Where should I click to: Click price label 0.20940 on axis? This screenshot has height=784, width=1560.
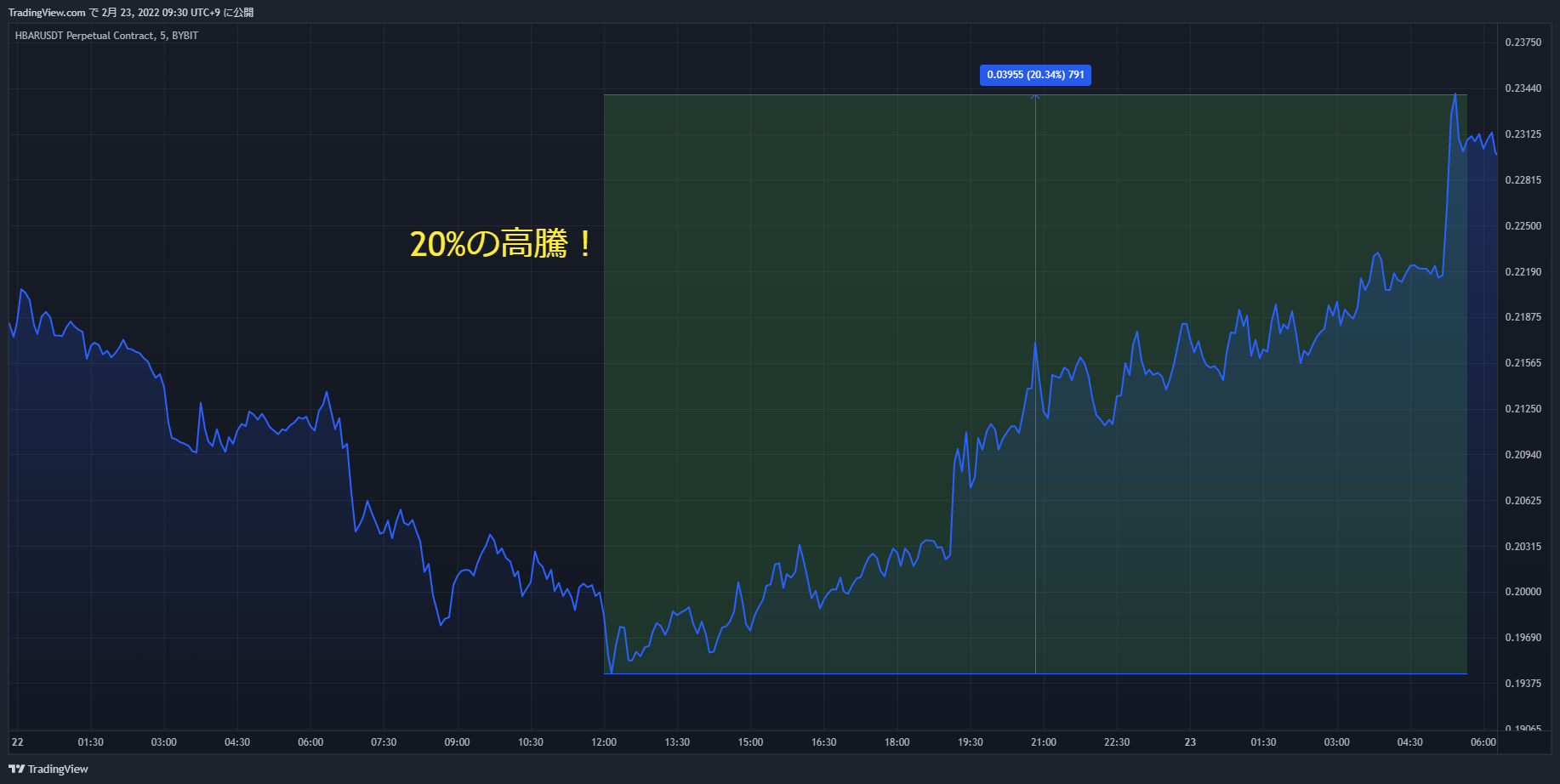pyautogui.click(x=1523, y=455)
